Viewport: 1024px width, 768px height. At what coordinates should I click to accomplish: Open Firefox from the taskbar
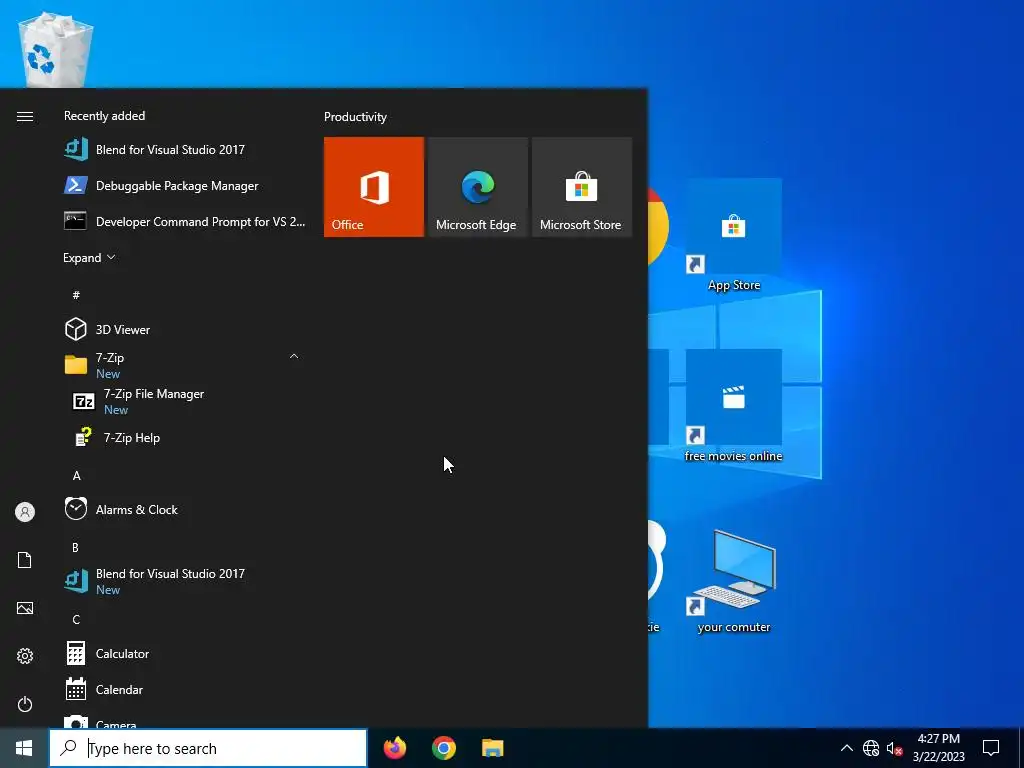(x=394, y=748)
